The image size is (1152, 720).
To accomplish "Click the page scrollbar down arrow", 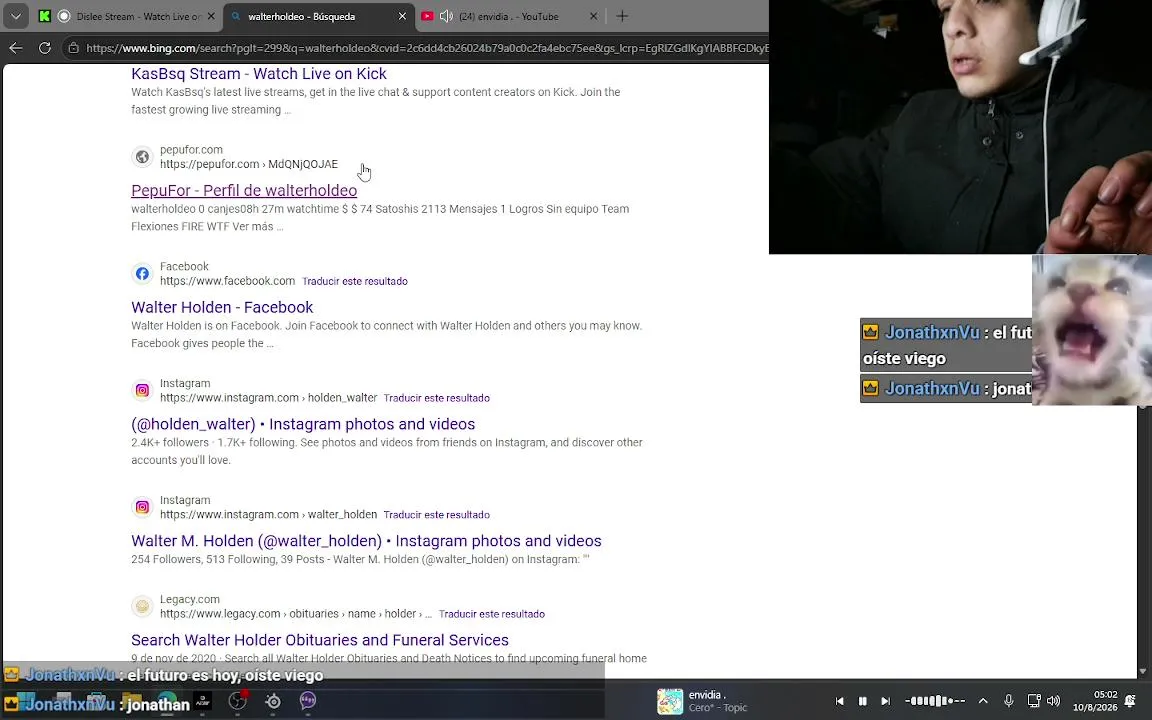I will pos(1142,671).
